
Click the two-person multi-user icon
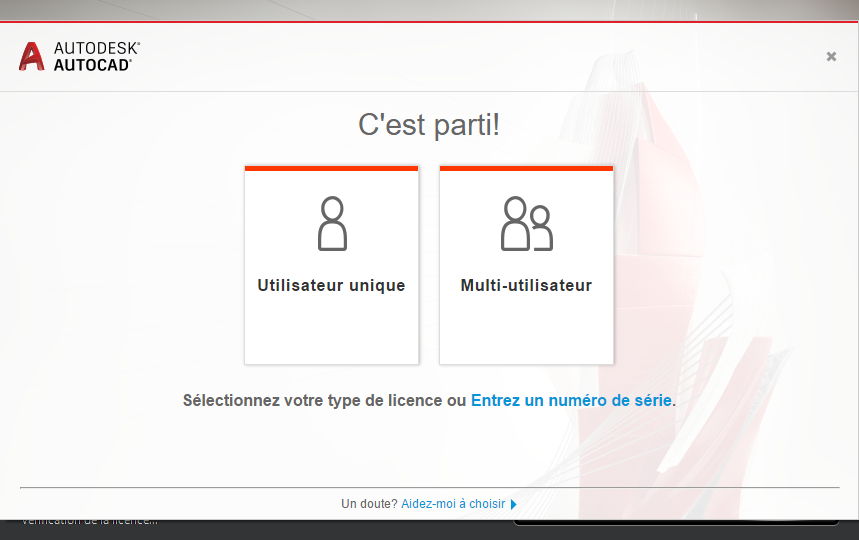[x=526, y=223]
